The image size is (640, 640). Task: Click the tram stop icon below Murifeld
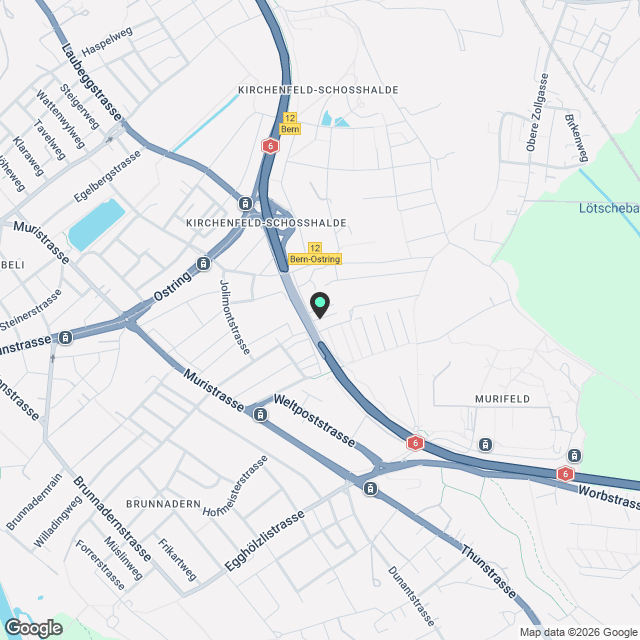(x=485, y=444)
